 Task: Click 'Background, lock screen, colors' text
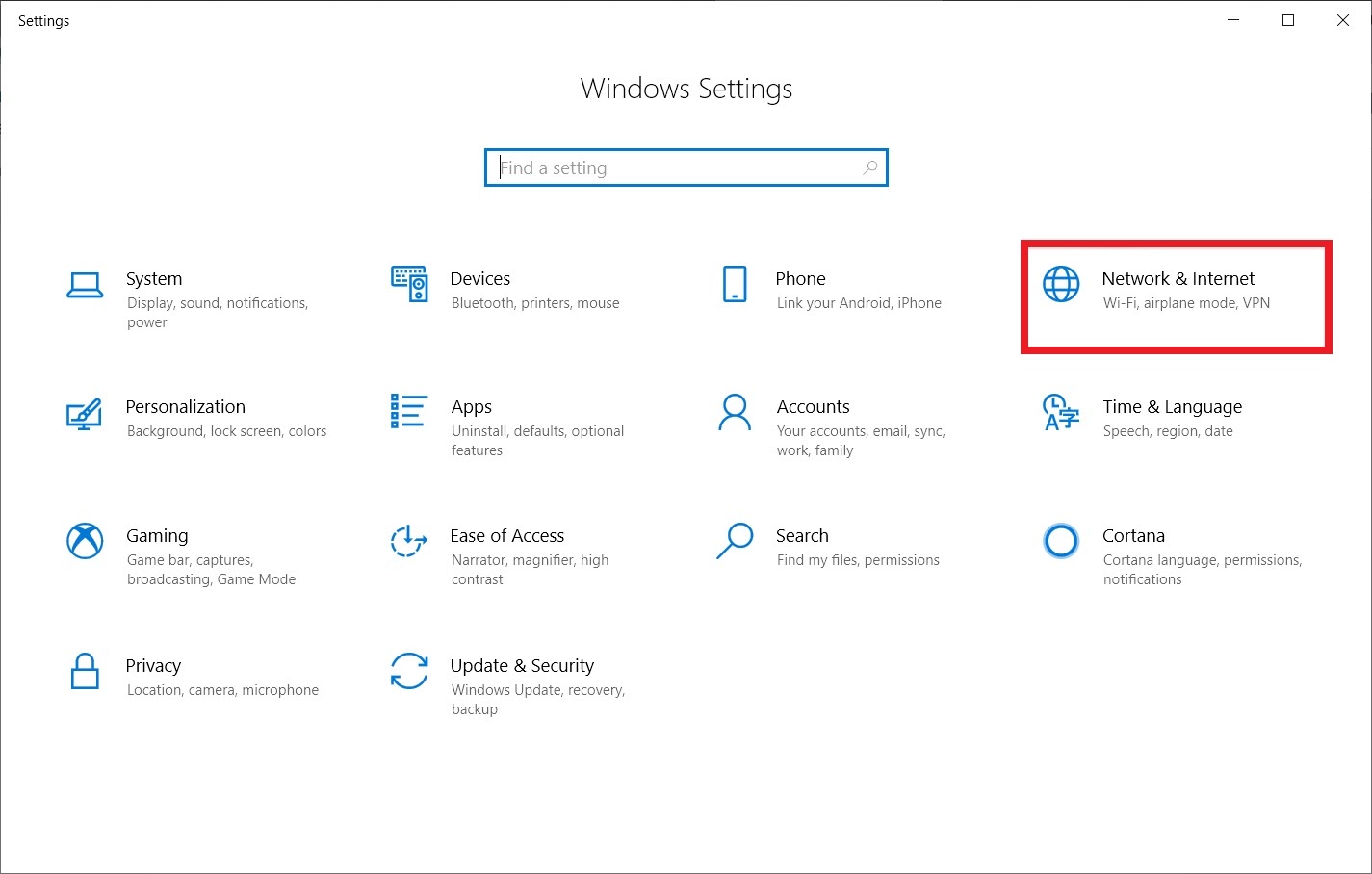click(226, 431)
